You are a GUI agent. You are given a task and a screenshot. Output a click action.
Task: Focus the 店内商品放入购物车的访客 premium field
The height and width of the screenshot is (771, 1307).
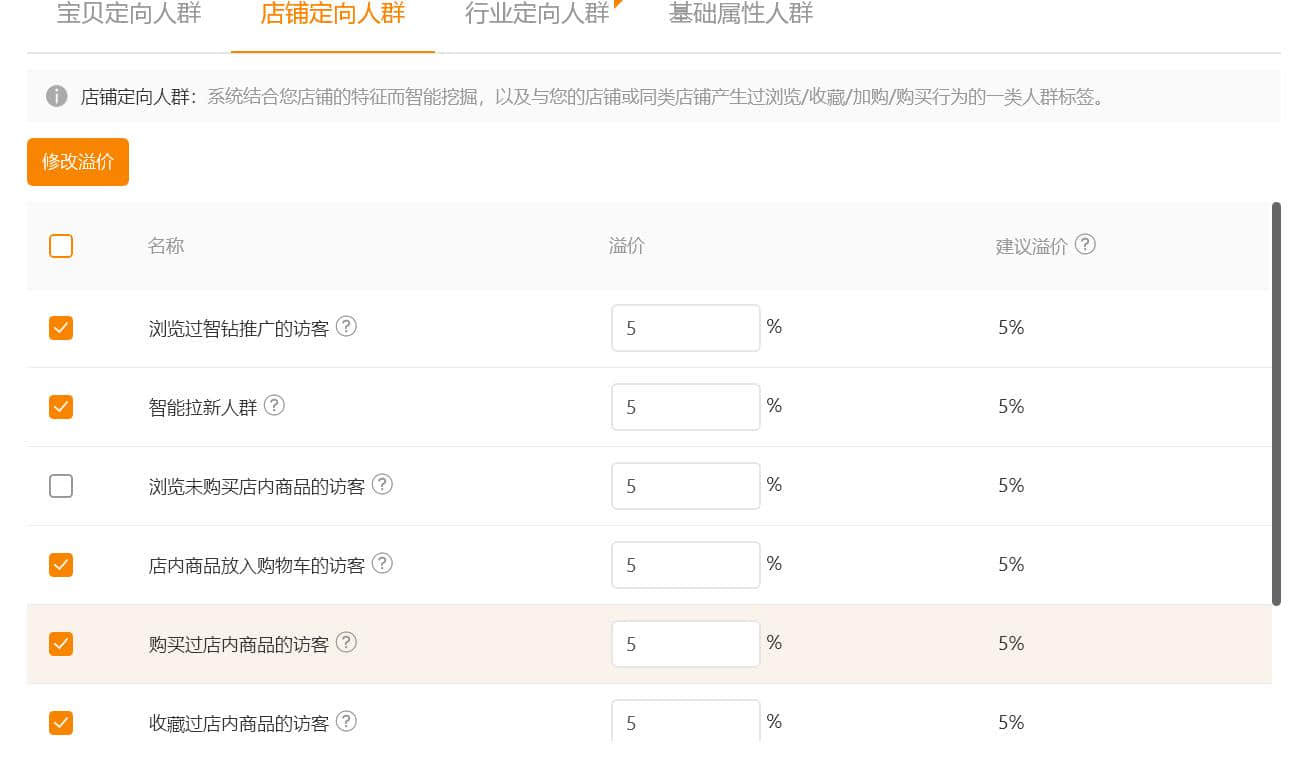(x=685, y=565)
